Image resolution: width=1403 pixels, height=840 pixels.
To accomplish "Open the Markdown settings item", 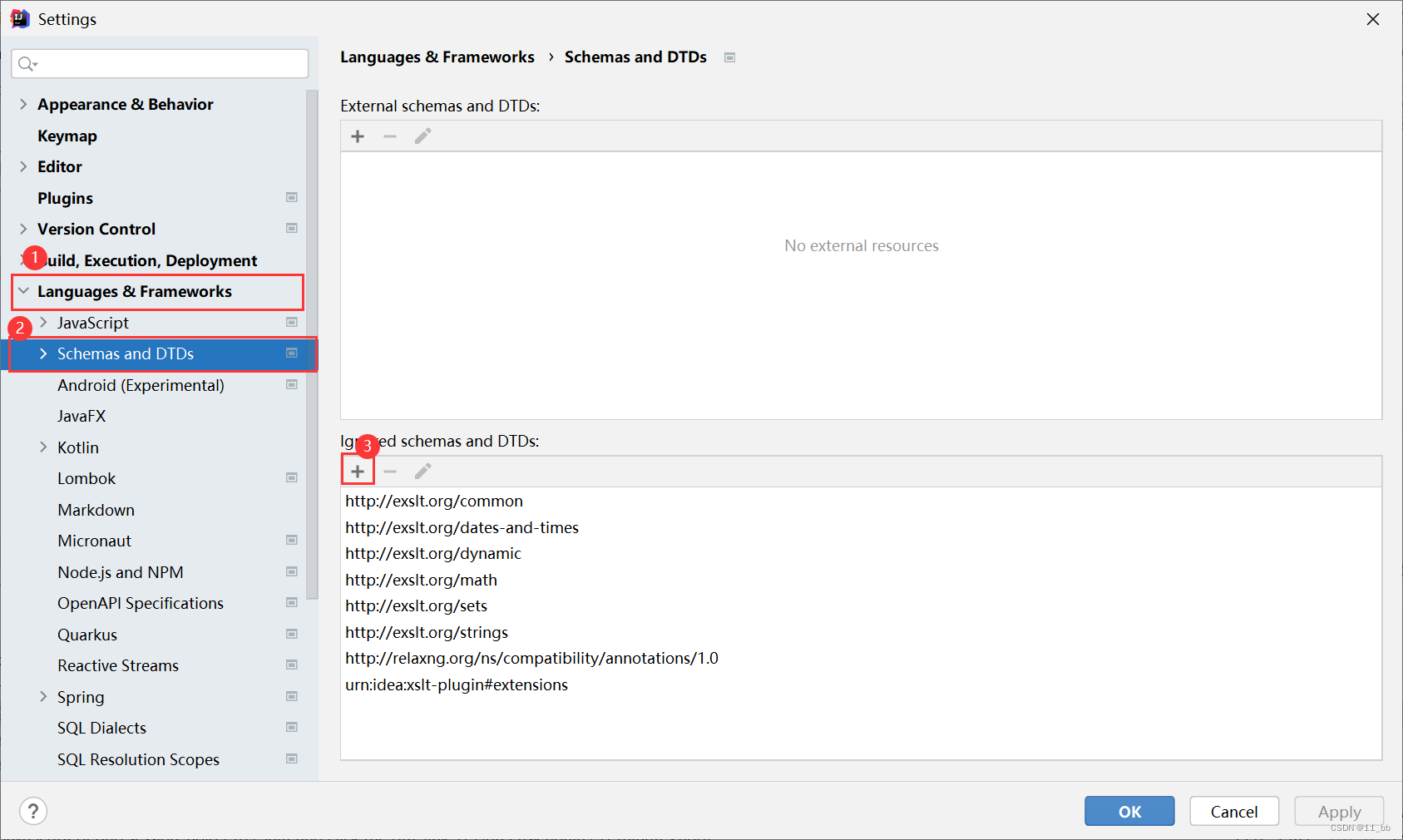I will (x=96, y=510).
